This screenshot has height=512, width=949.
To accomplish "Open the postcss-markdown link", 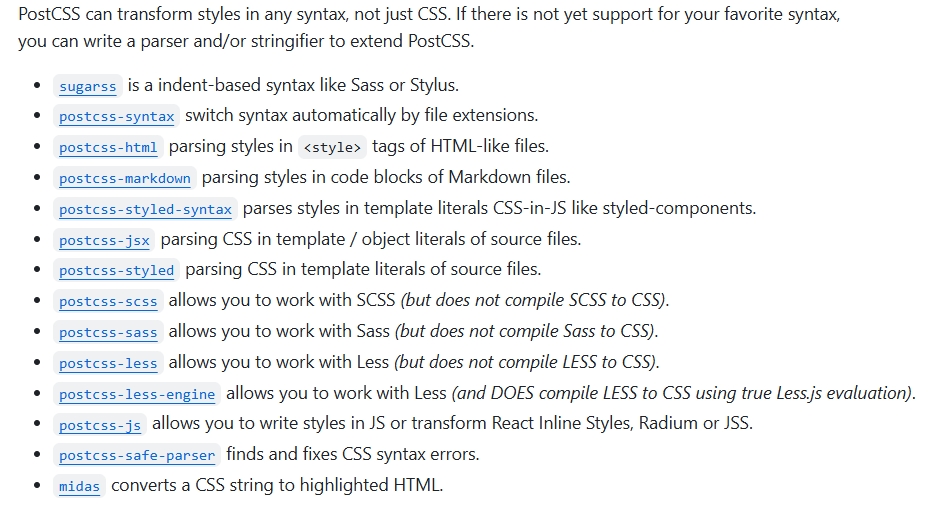I will click(x=124, y=178).
